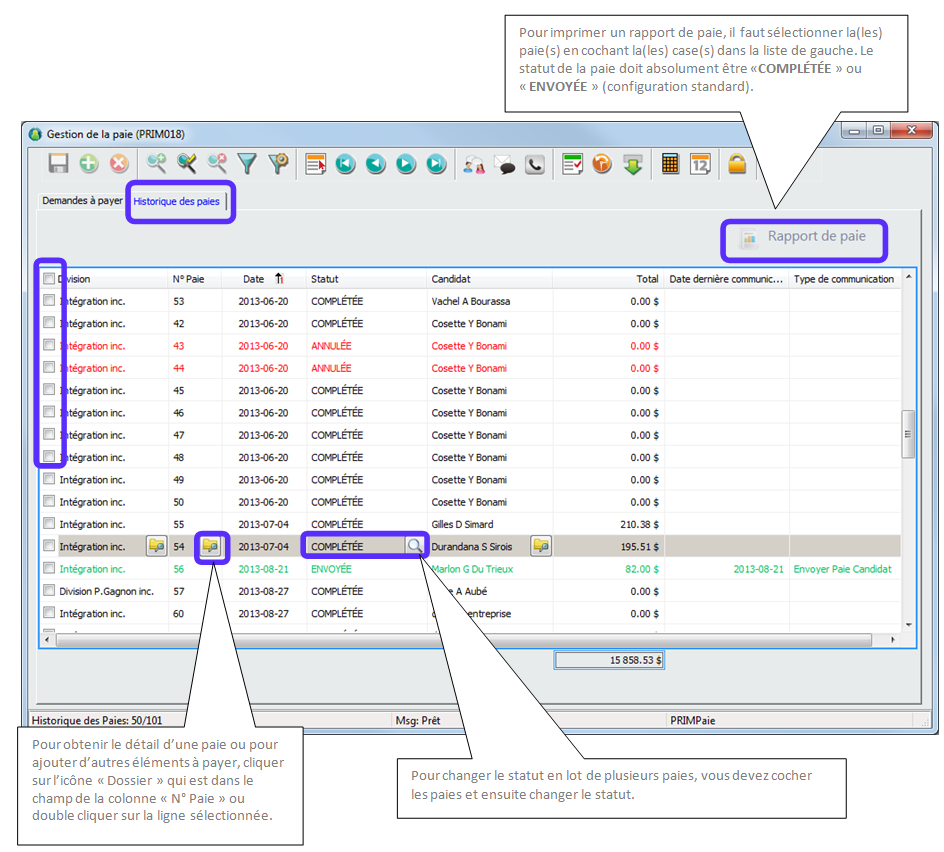
Task: Check the box for paie 53 row
Action: (49, 301)
